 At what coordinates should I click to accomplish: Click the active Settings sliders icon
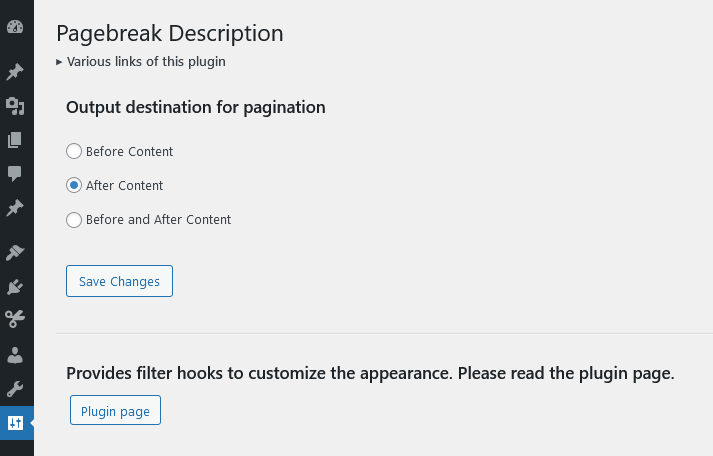[x=15, y=422]
